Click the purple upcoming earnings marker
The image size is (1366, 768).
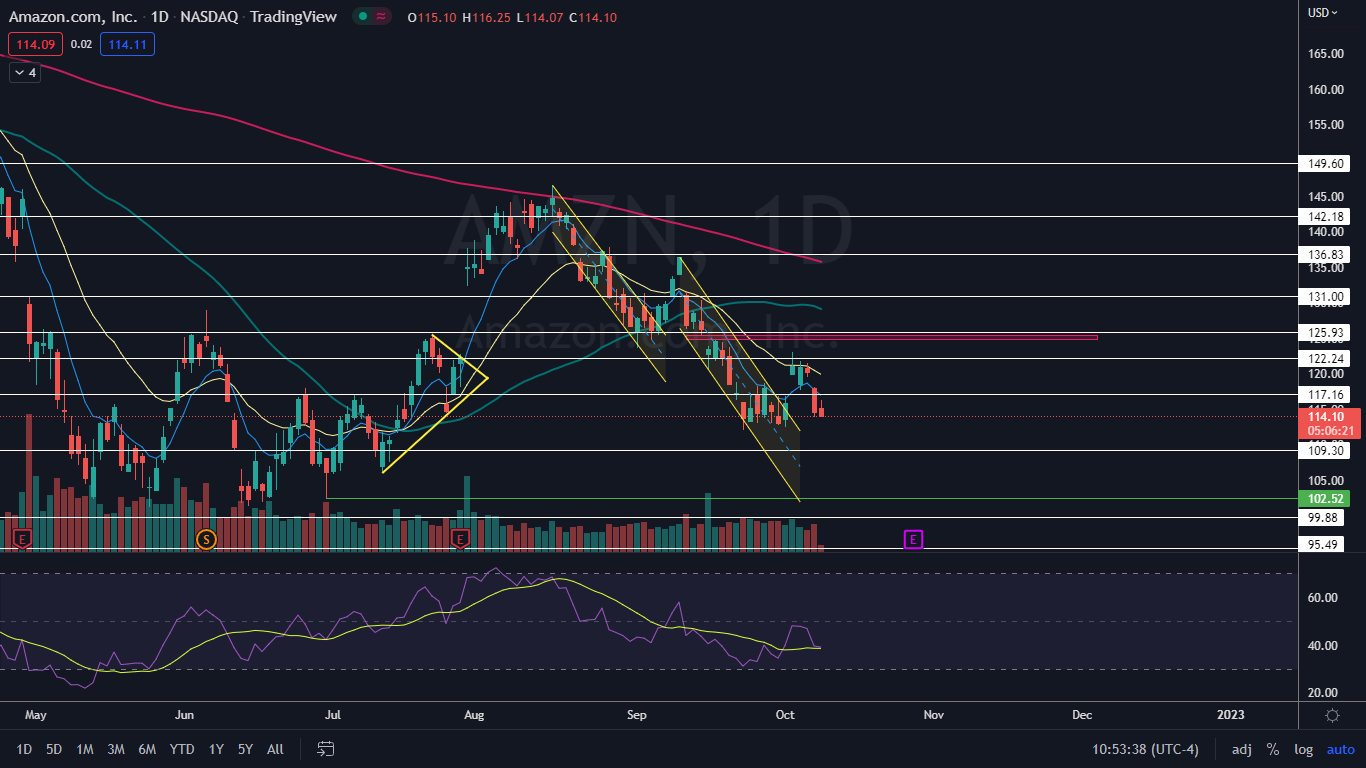913,539
